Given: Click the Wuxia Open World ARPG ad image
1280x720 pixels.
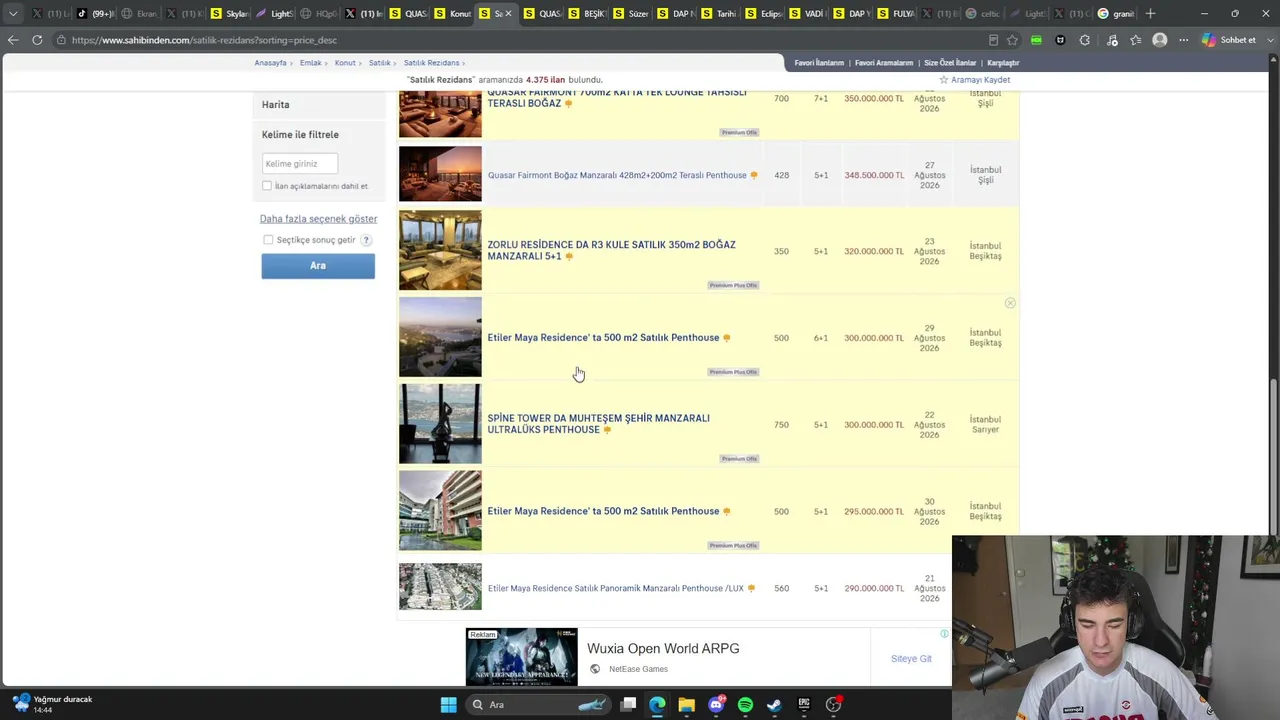Looking at the screenshot, I should pyautogui.click(x=521, y=657).
